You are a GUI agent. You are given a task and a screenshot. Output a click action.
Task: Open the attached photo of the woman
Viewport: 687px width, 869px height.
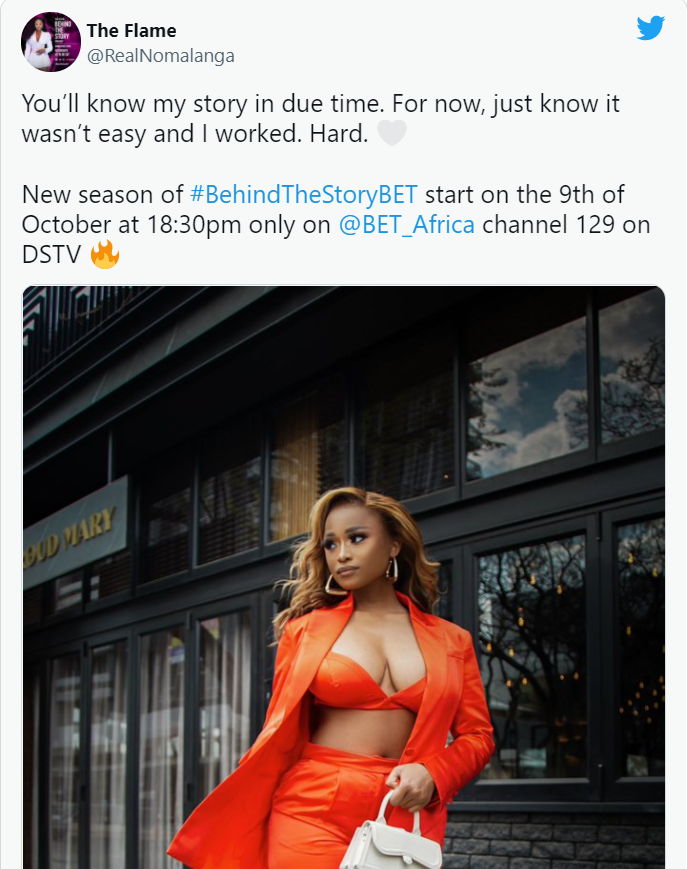point(344,577)
